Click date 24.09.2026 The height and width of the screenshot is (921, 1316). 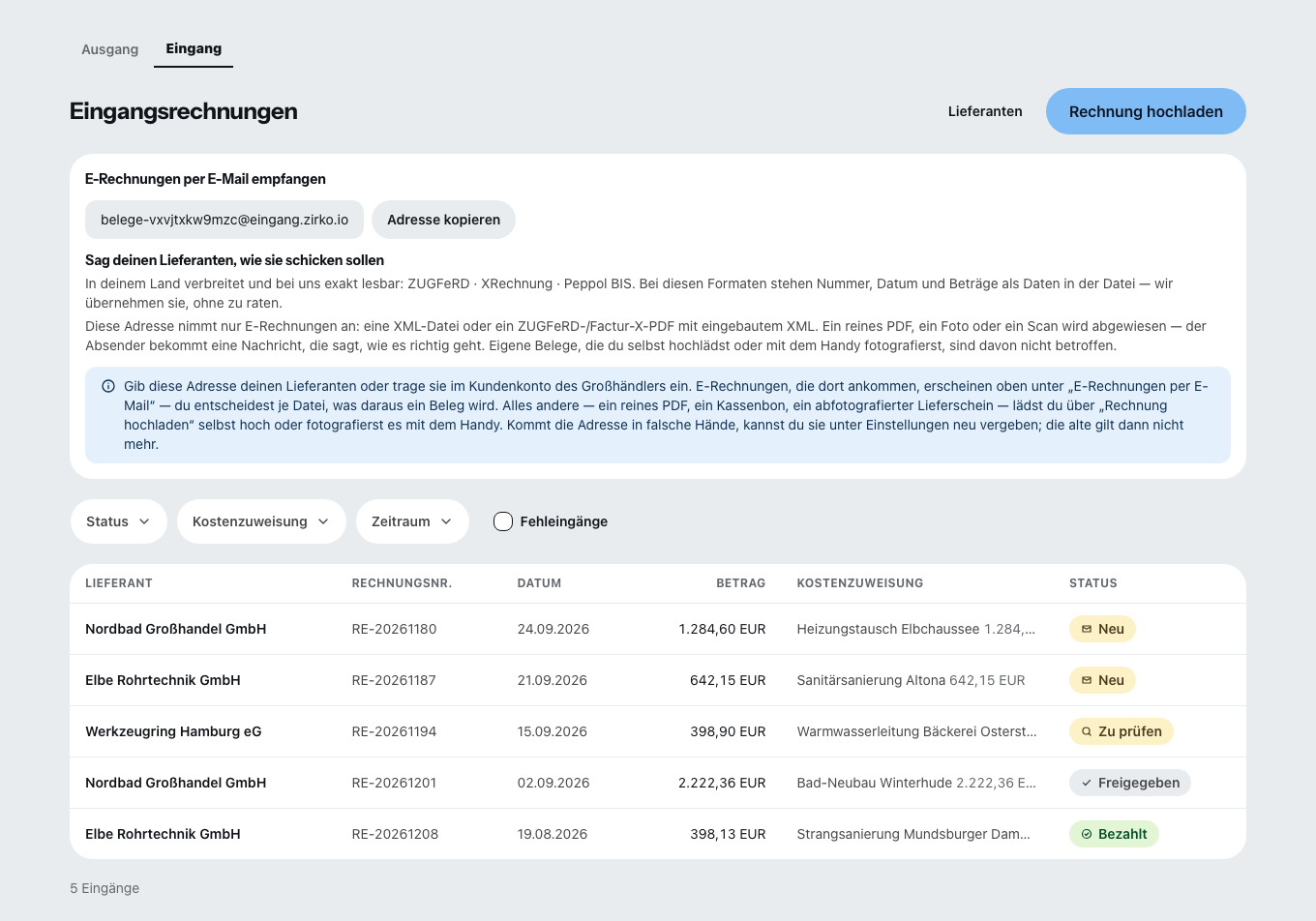tap(553, 629)
